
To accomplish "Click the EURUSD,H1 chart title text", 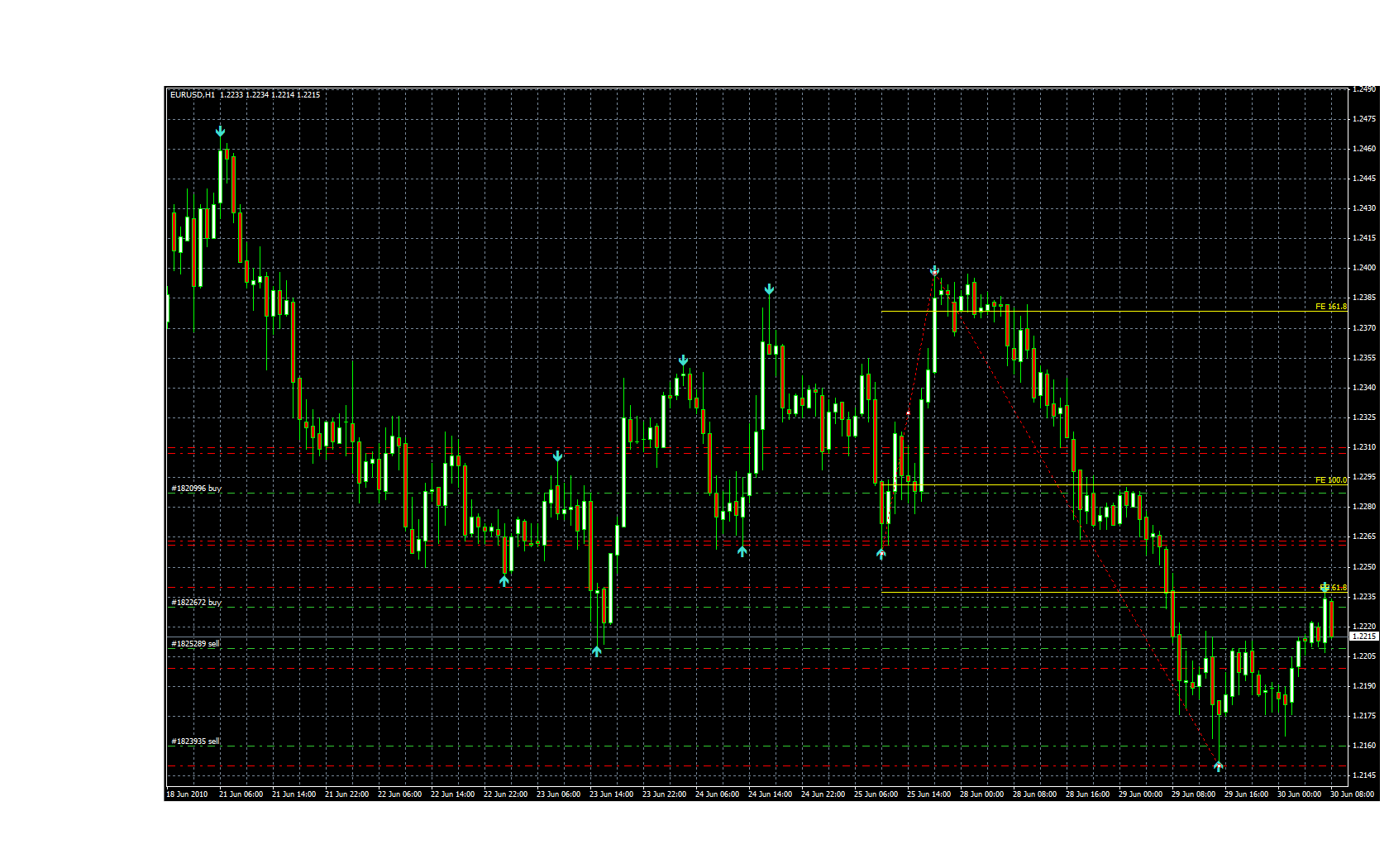I will coord(193,95).
